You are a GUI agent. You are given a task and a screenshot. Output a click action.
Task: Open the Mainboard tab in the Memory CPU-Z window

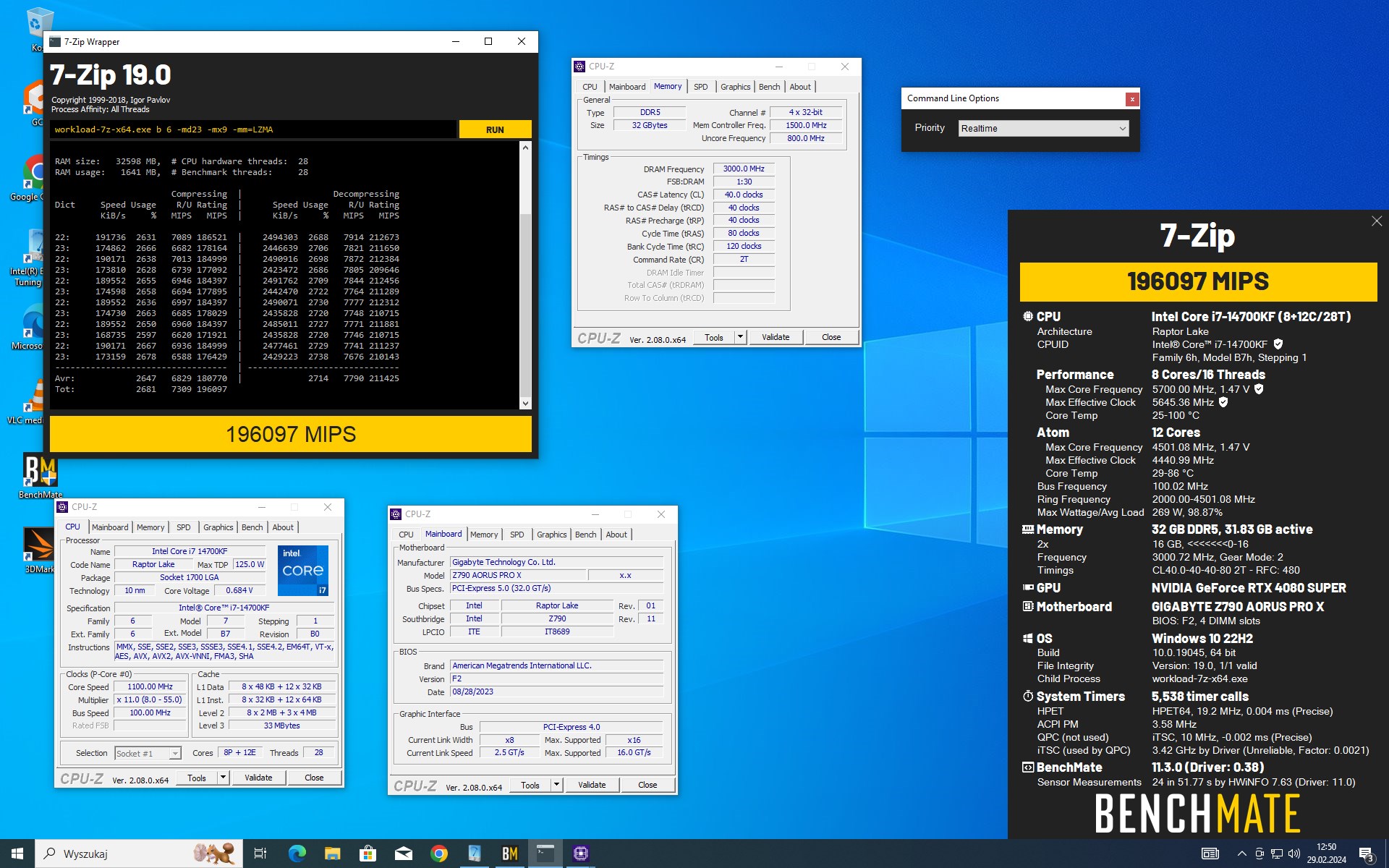626,87
